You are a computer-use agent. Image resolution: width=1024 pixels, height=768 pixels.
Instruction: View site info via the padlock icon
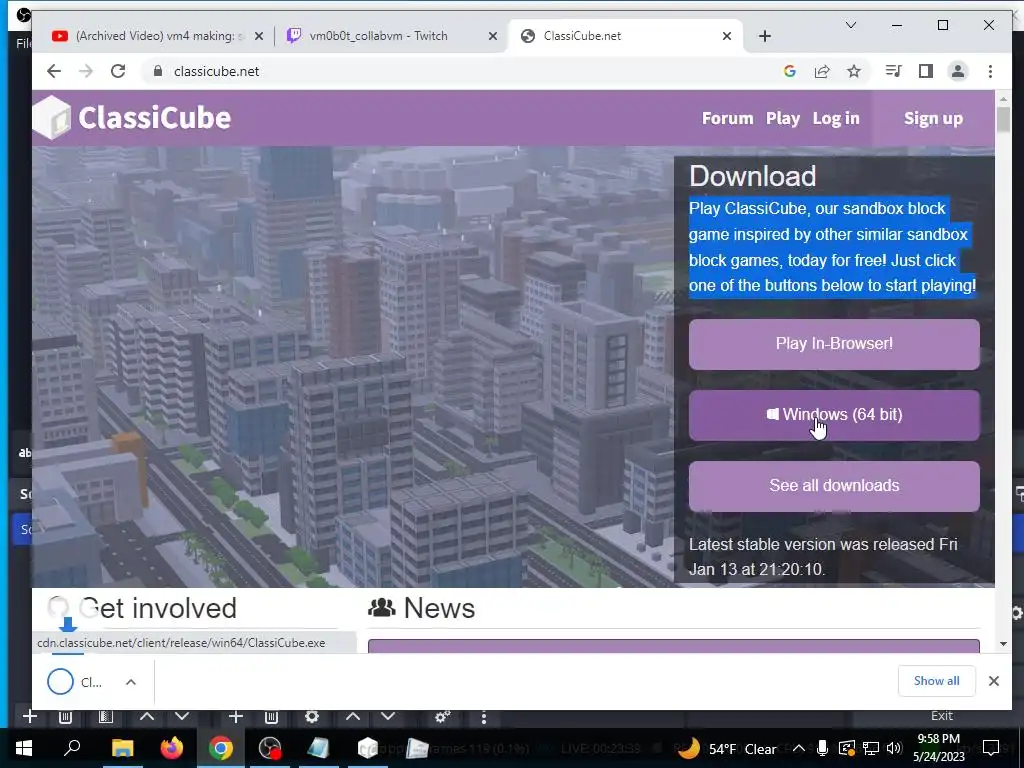[157, 71]
